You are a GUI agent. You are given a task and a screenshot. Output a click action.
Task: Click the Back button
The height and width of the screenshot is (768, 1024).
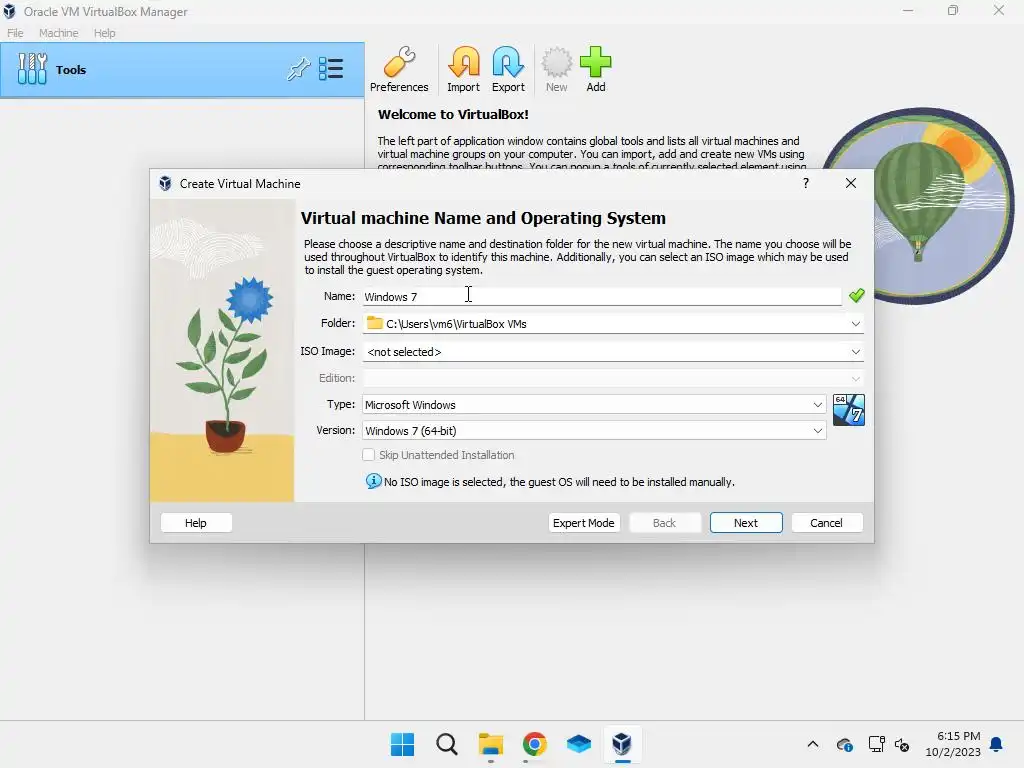click(665, 522)
